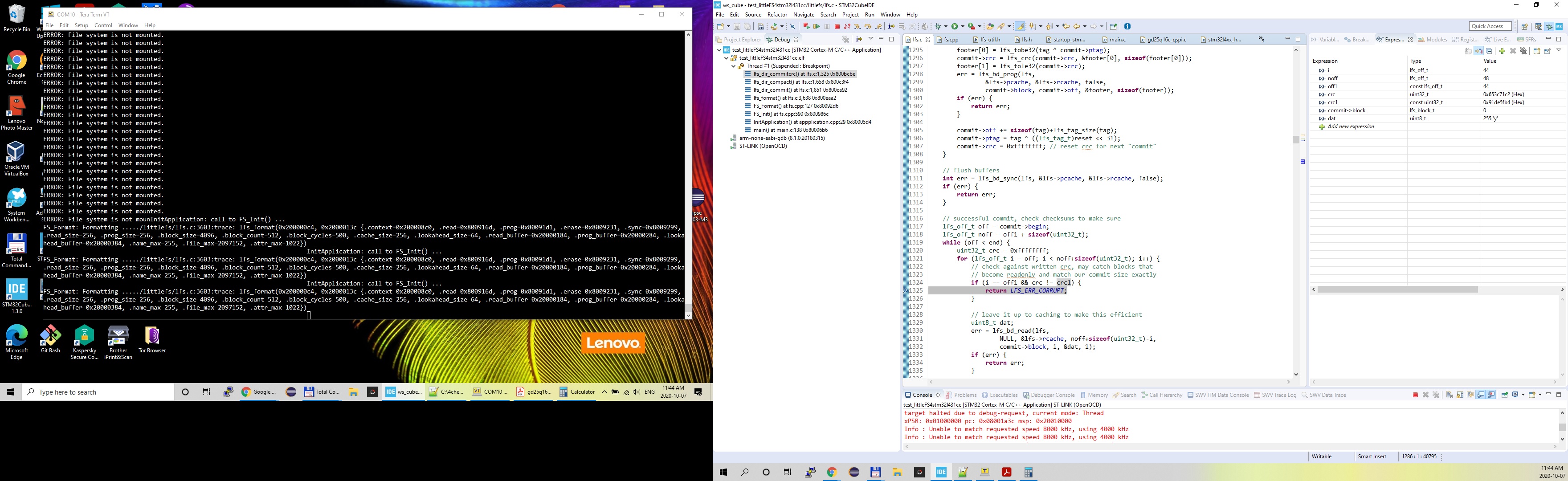The width and height of the screenshot is (1568, 481).
Task: Remove all expressions with the double-X icon
Action: (x=1523, y=51)
